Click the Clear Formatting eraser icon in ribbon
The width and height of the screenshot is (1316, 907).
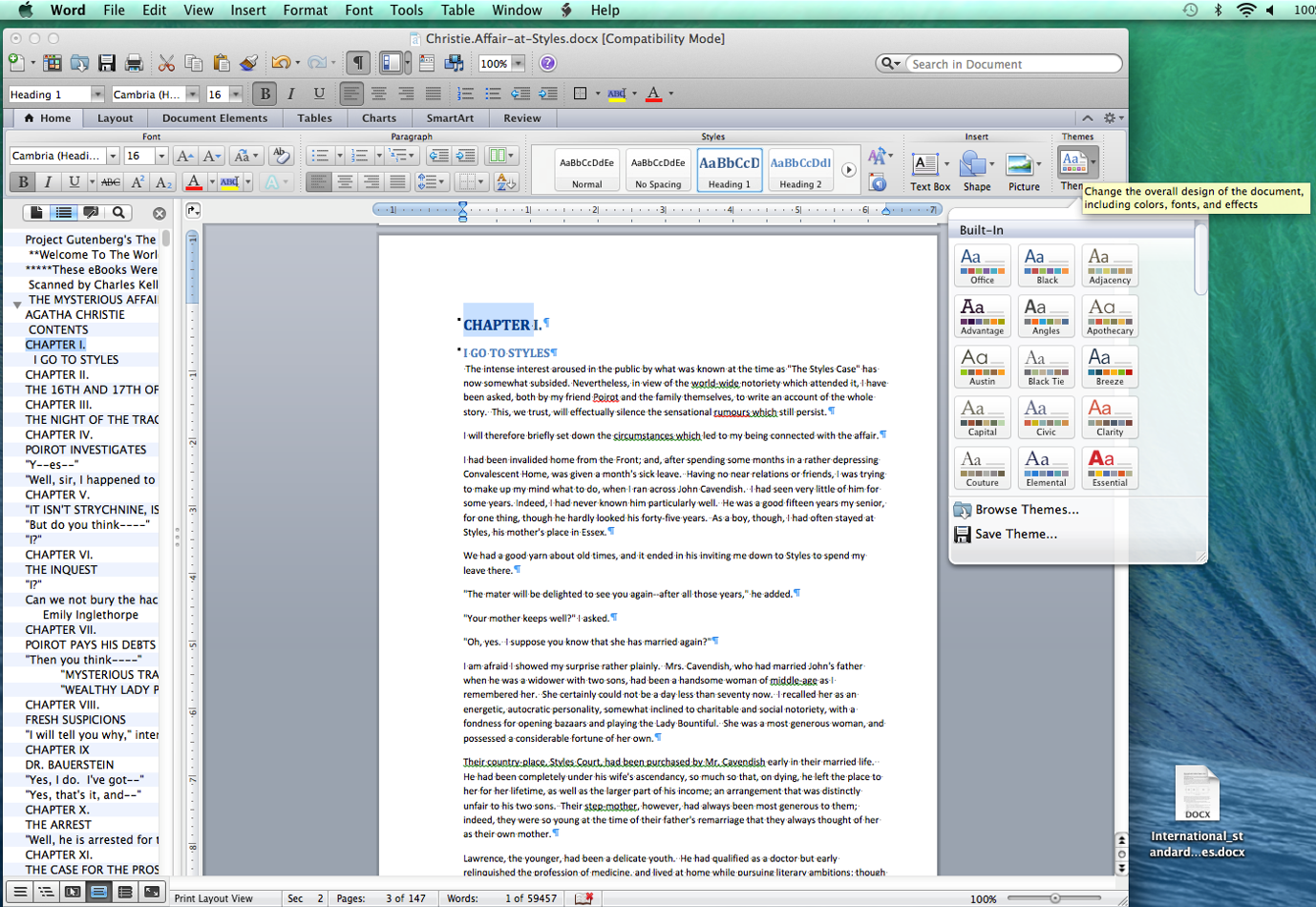point(281,156)
